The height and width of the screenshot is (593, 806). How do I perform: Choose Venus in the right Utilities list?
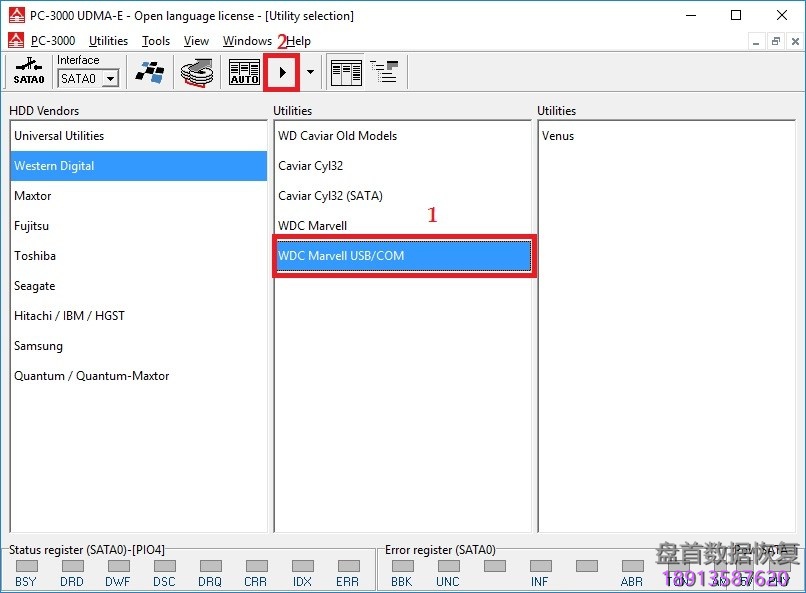click(x=558, y=136)
